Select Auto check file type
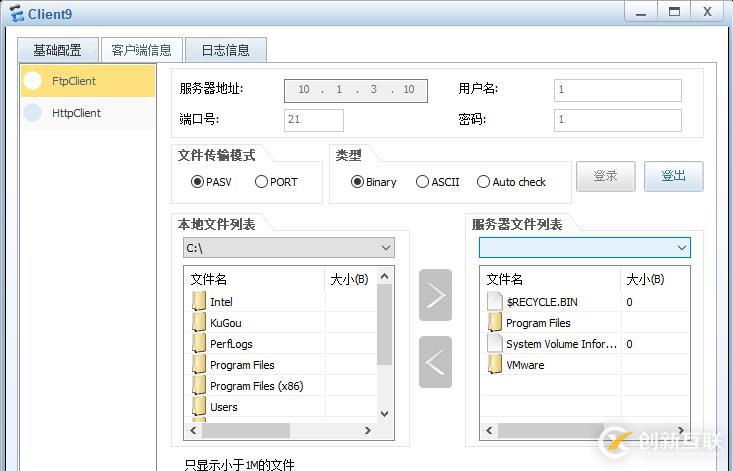Image resolution: width=733 pixels, height=471 pixels. 483,182
